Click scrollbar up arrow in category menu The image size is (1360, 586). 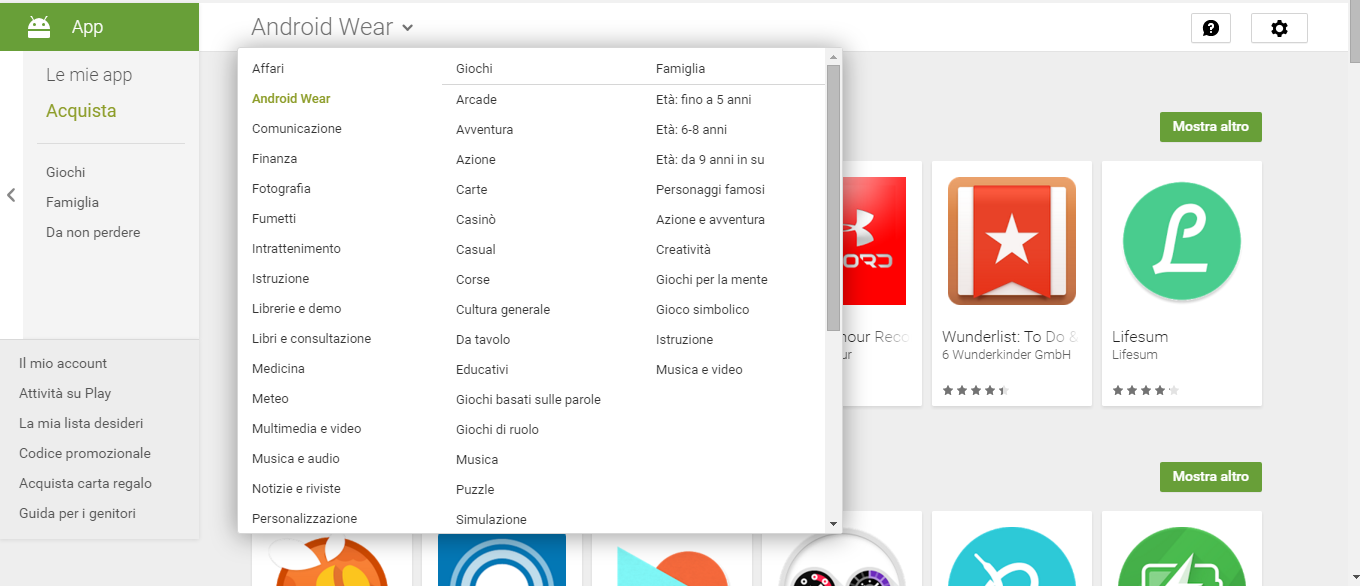tap(833, 57)
